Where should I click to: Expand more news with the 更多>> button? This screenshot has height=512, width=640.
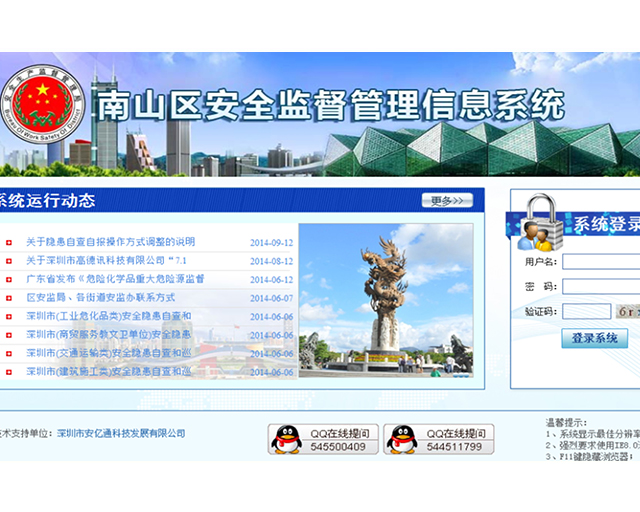coord(447,201)
